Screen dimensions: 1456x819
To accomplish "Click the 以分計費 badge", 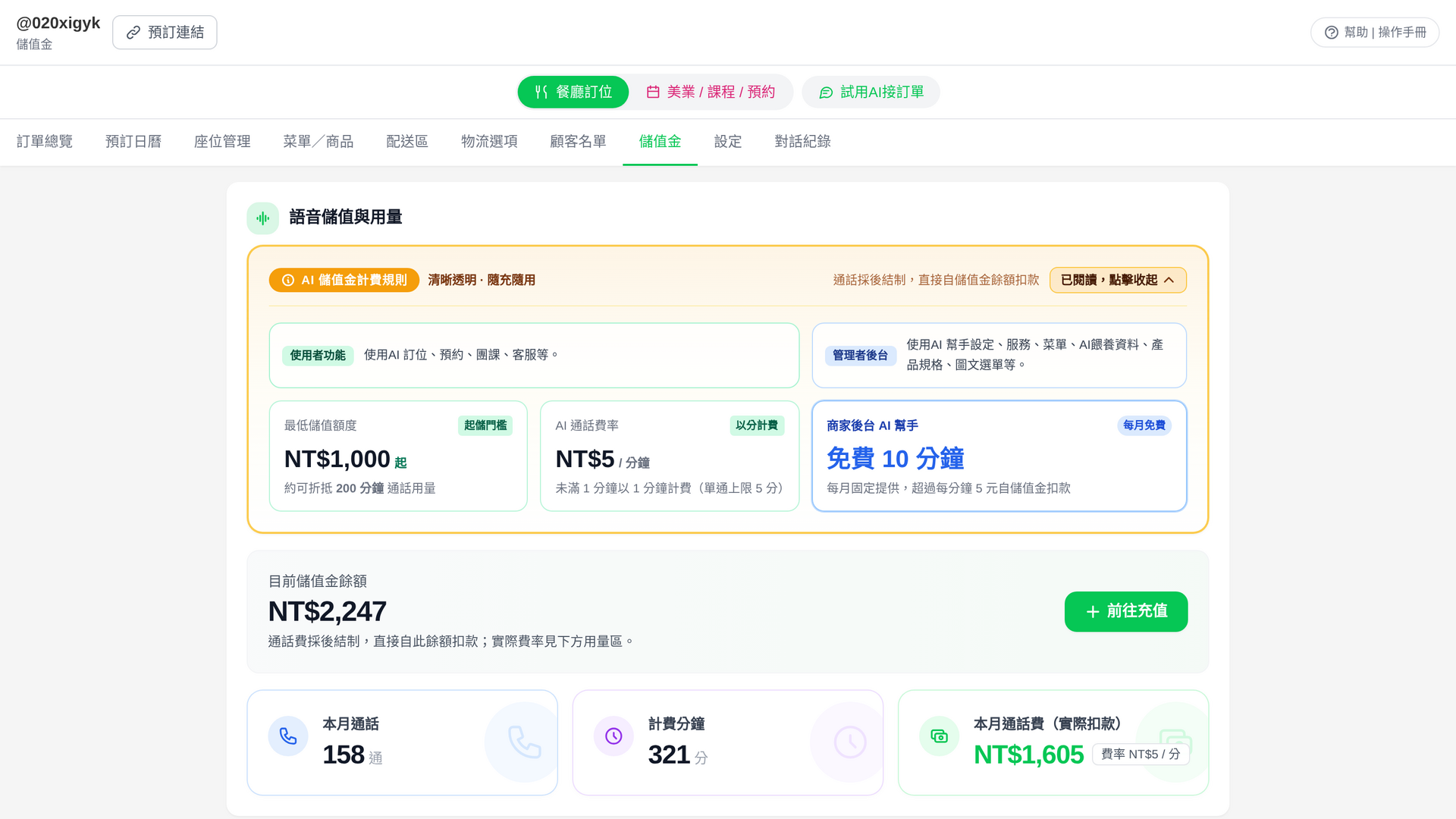I will pos(757,425).
